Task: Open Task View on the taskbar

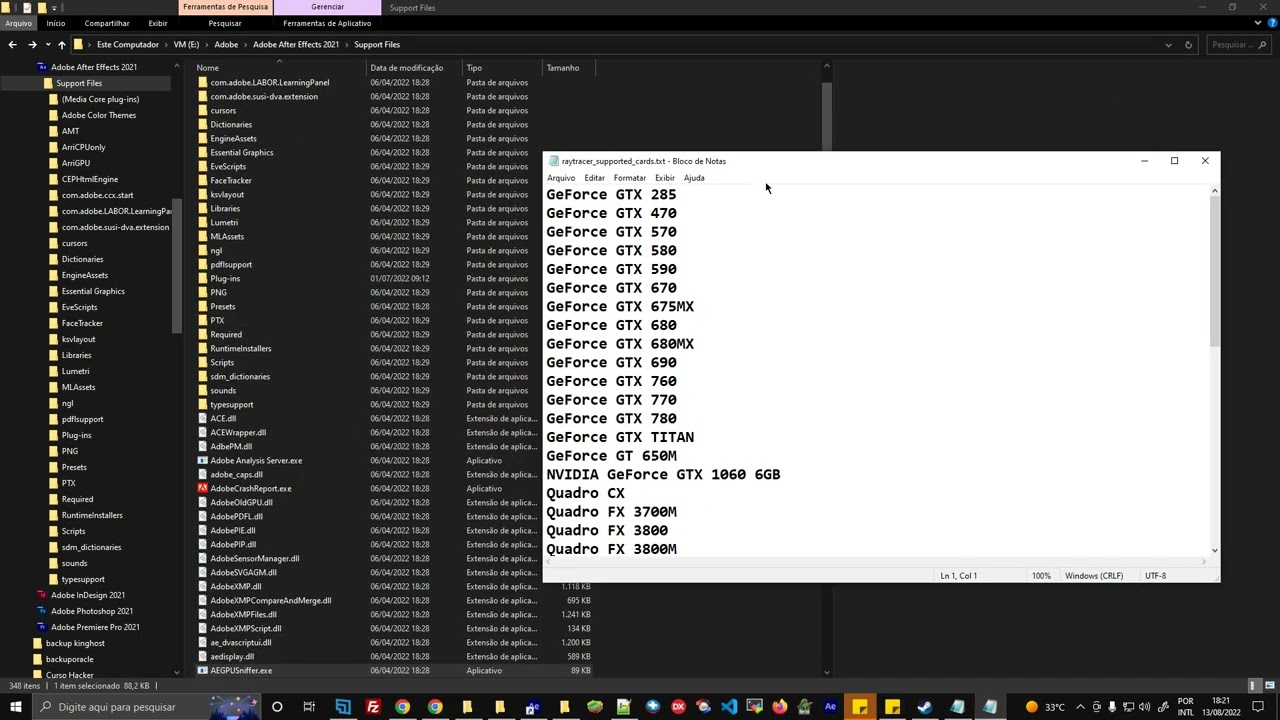Action: click(x=309, y=707)
